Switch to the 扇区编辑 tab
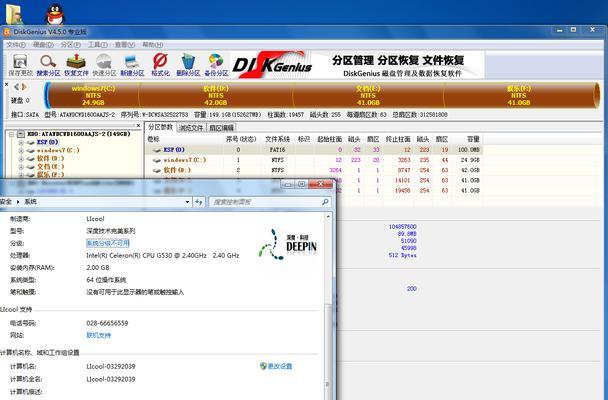This screenshot has width=608, height=400. coord(221,128)
